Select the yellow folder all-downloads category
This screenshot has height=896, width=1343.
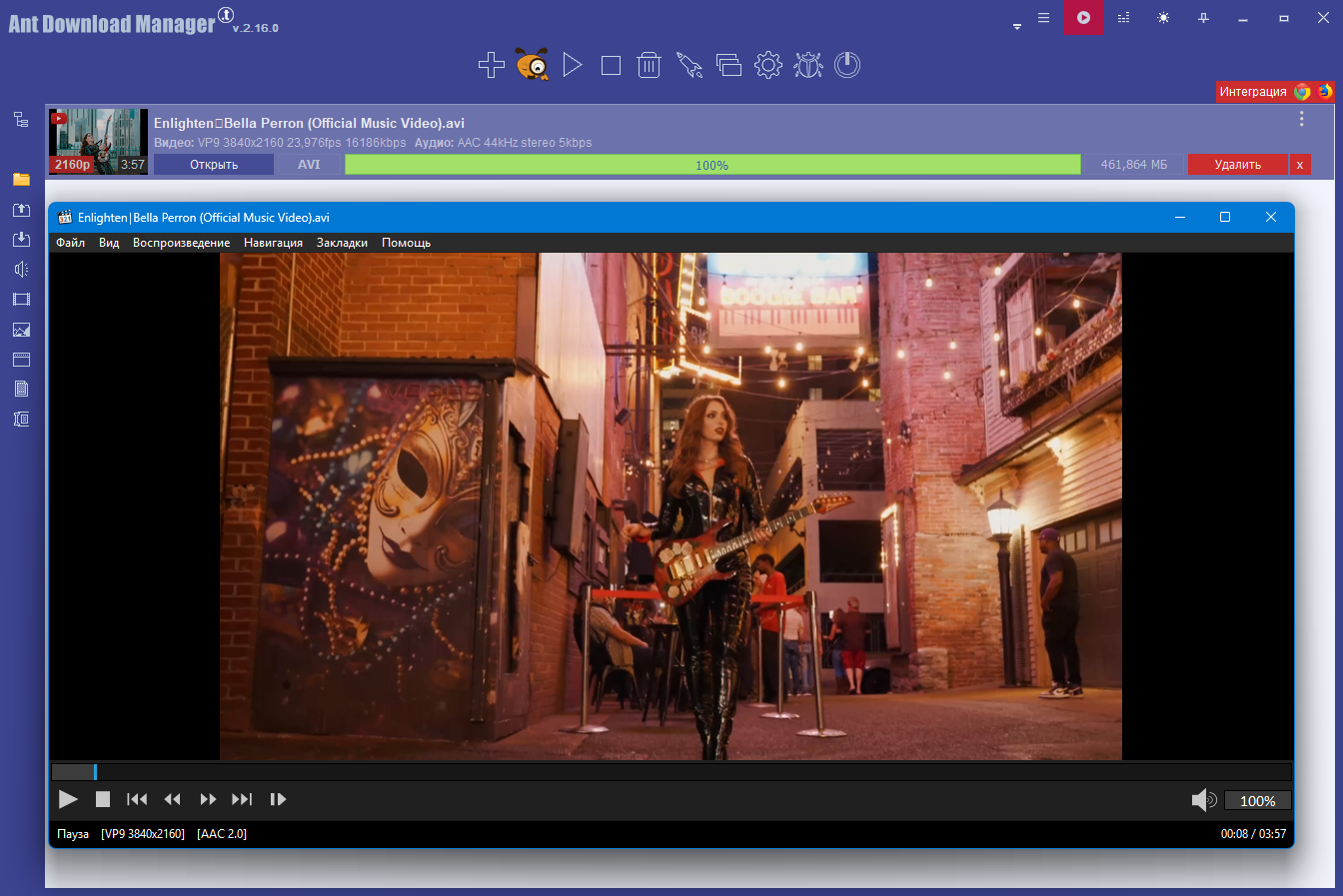click(x=21, y=180)
